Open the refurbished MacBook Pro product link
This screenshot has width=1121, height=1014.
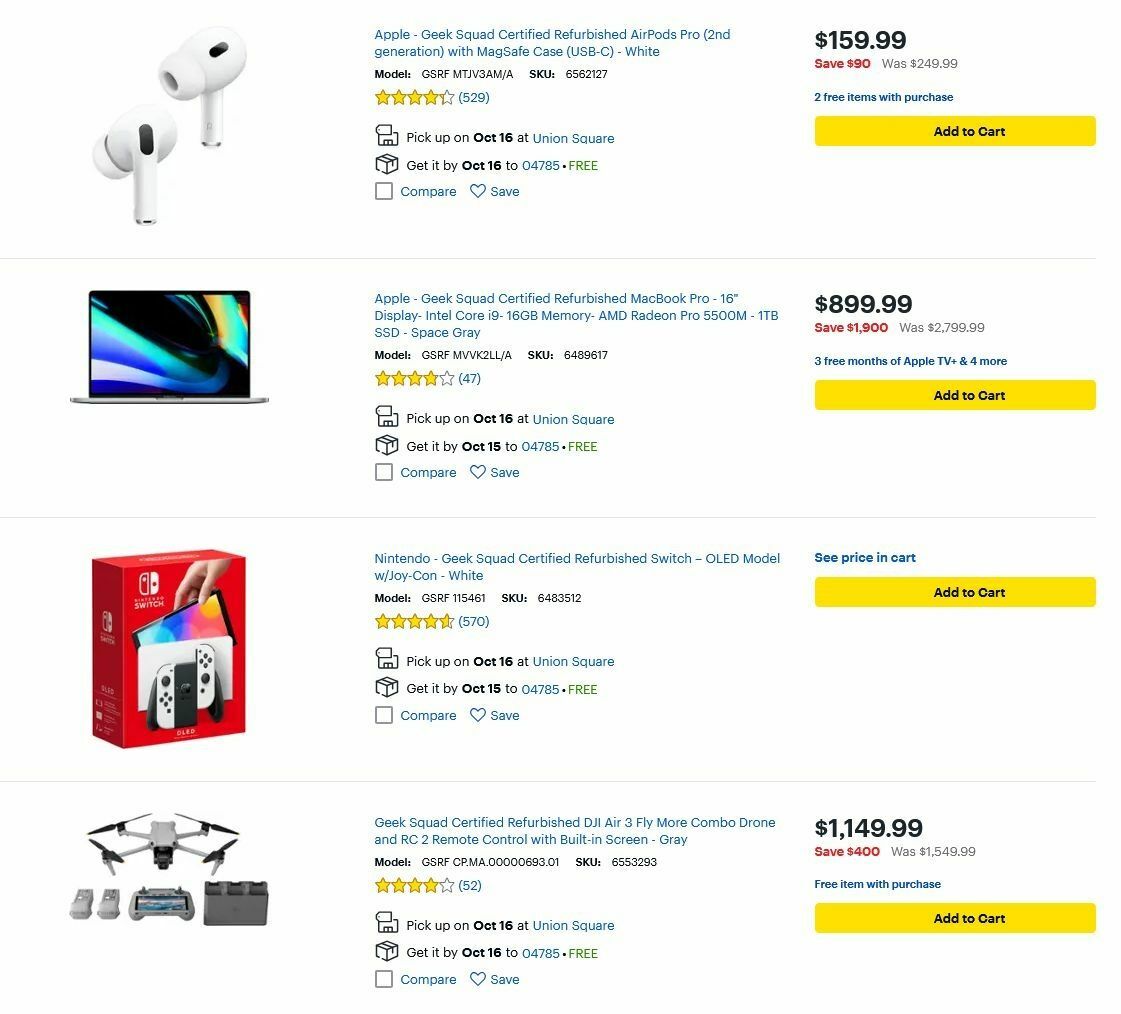[x=577, y=314]
